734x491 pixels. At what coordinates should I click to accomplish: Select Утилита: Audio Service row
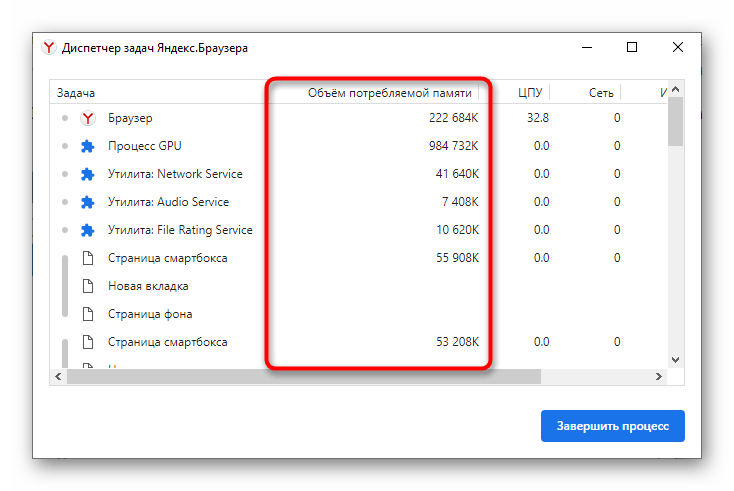click(x=359, y=202)
